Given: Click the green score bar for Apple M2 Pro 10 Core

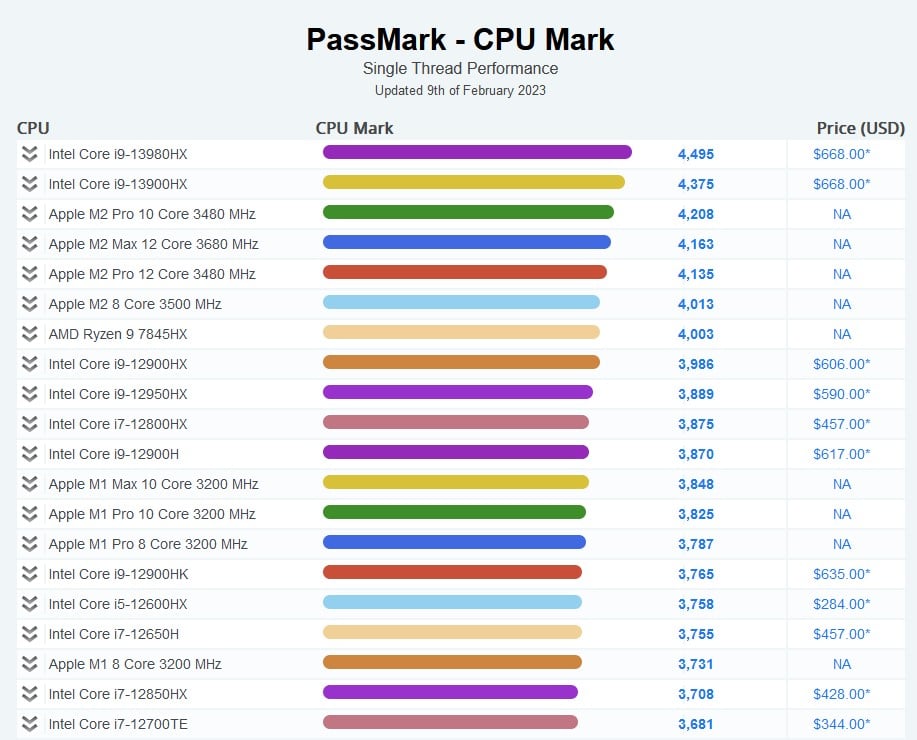Looking at the screenshot, I should [468, 212].
